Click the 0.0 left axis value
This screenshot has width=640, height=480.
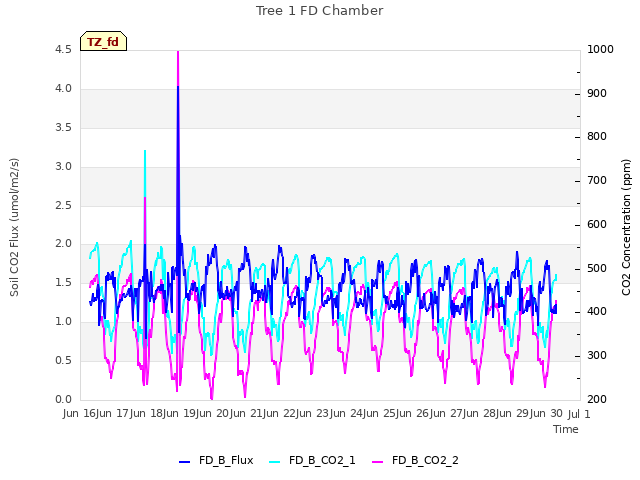(x=63, y=399)
